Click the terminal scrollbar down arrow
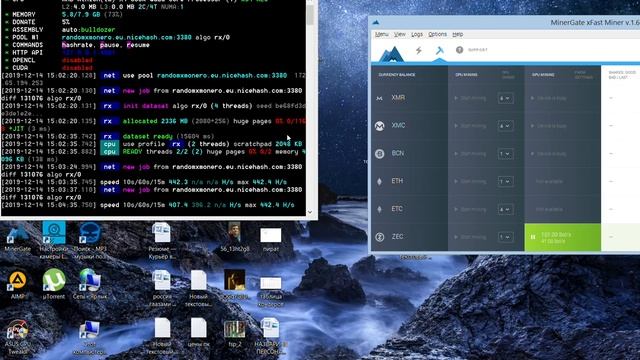This screenshot has height=360, width=640. coord(310,212)
